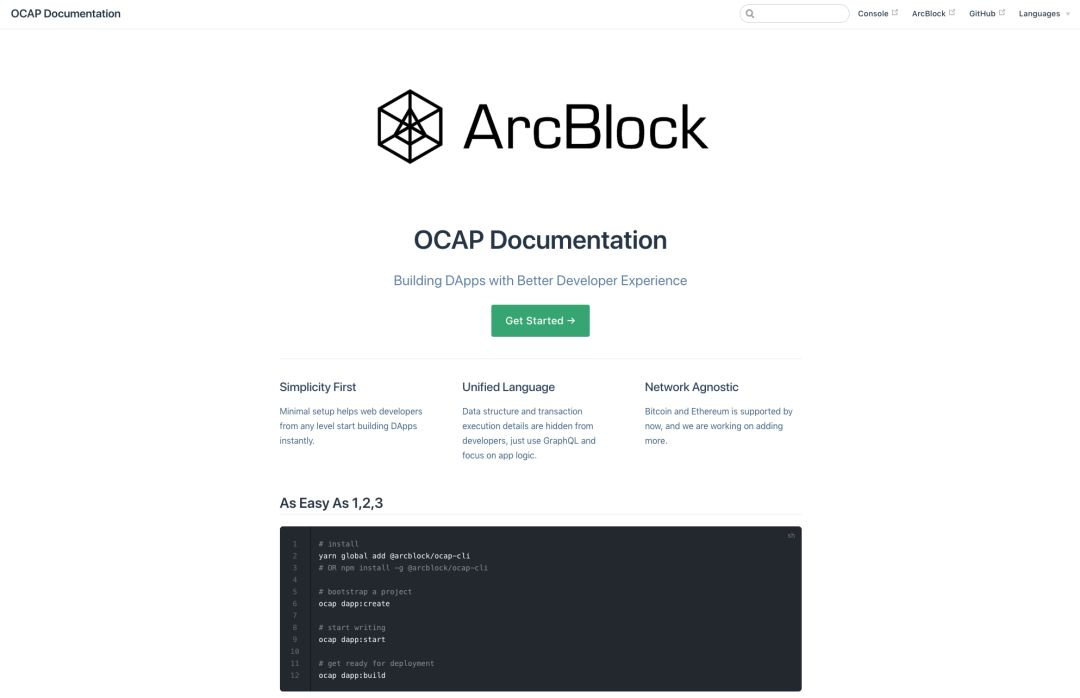Expand the Languages dropdown arrow
The width and height of the screenshot is (1080, 698).
pyautogui.click(x=1068, y=14)
